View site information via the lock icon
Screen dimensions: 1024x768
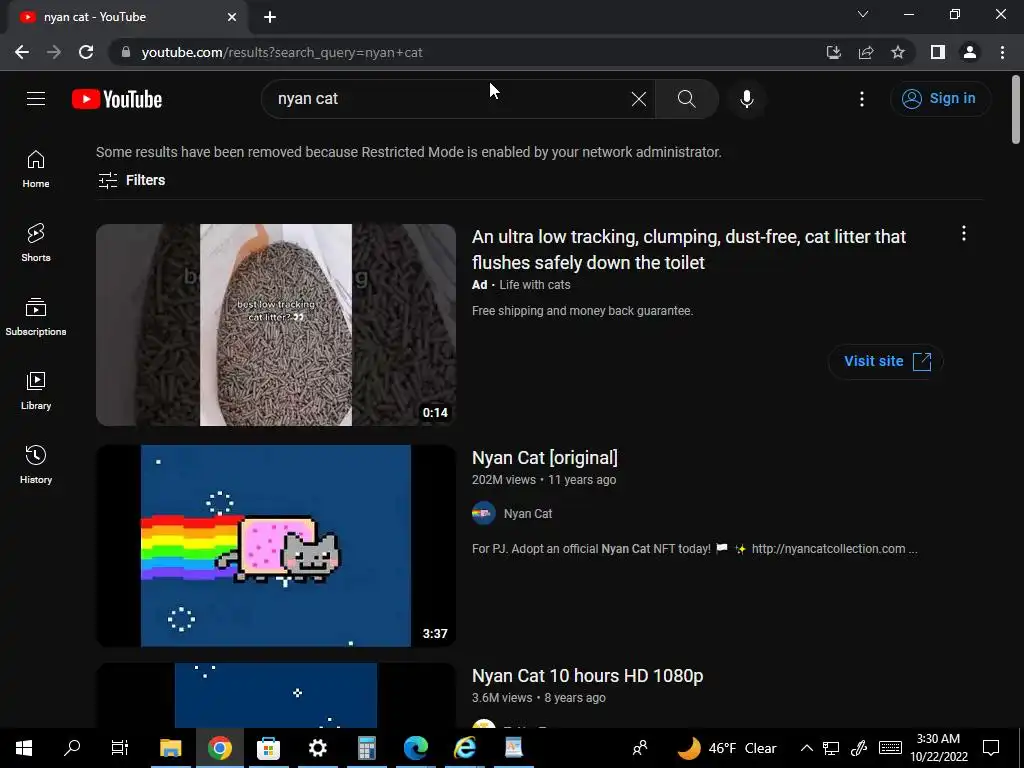[x=126, y=52]
